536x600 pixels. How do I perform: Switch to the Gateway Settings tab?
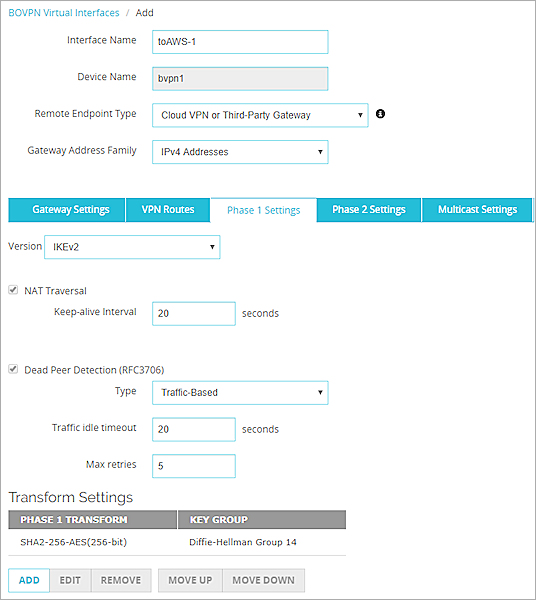(67, 210)
